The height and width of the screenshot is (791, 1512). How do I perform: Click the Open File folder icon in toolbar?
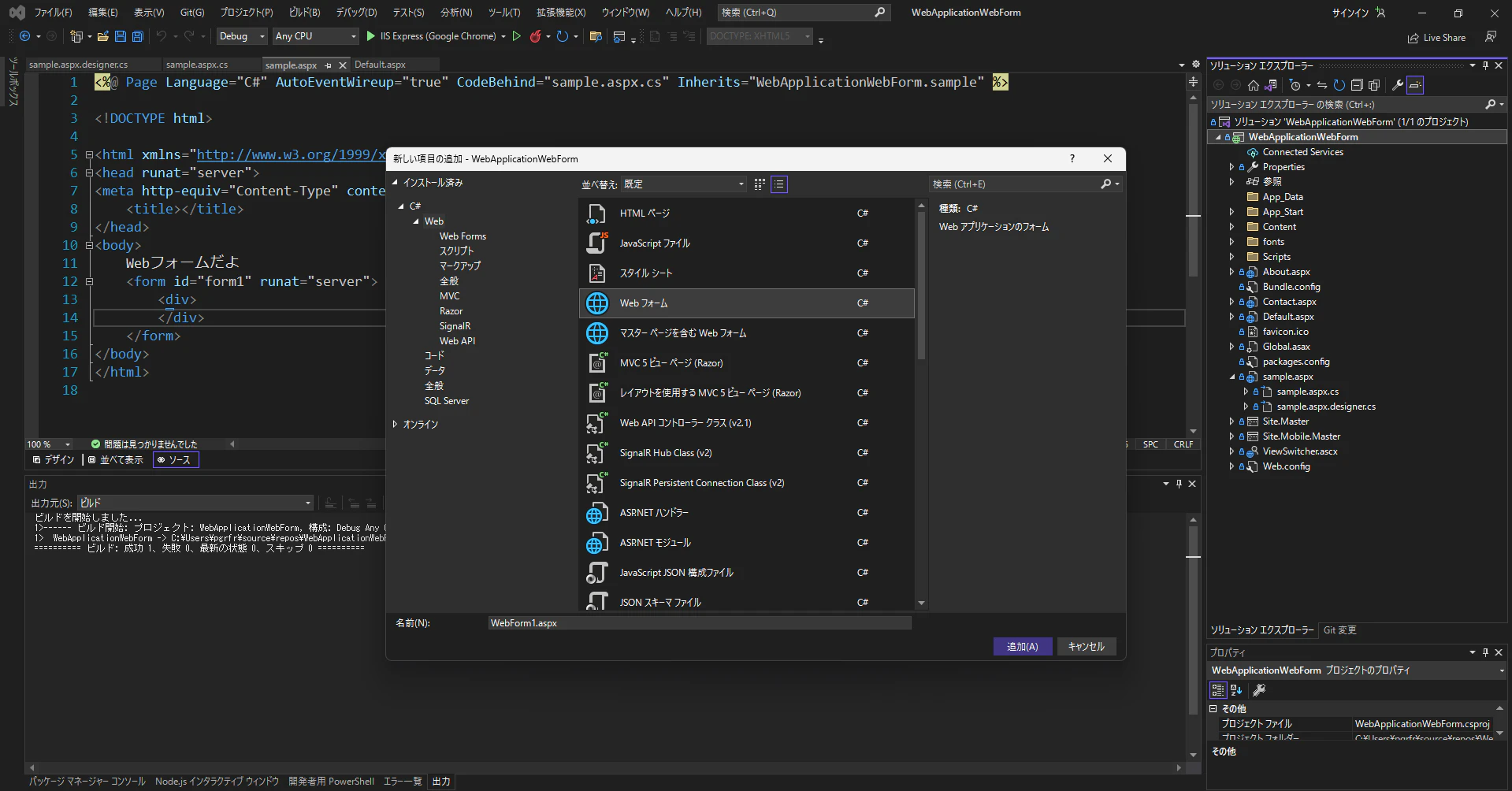(x=103, y=36)
